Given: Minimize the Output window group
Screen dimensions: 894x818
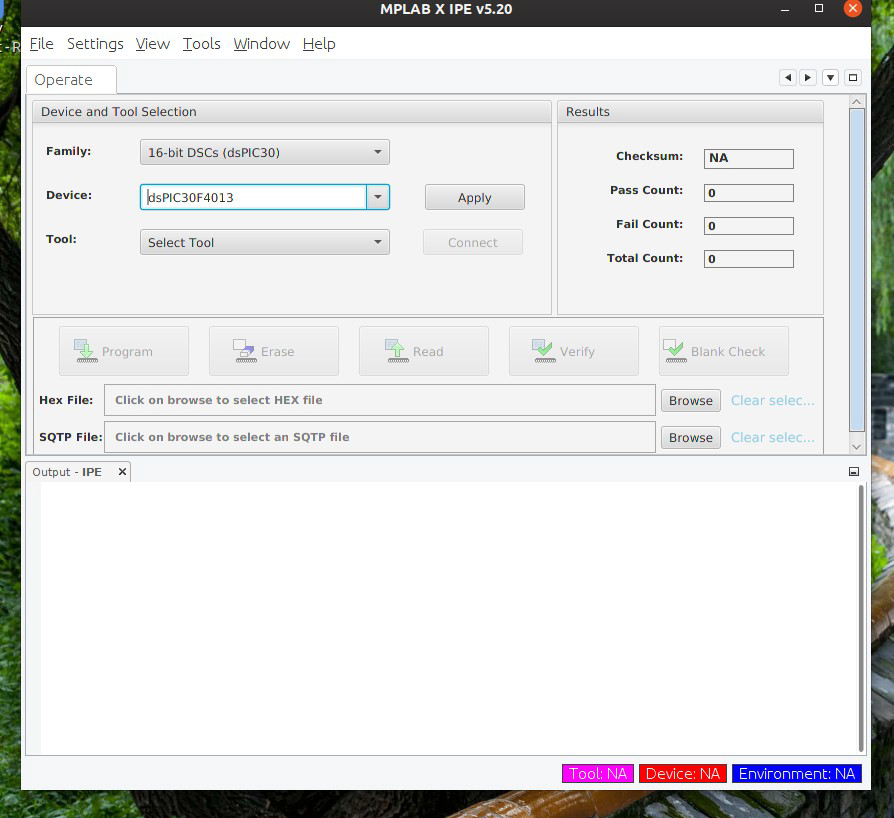Looking at the screenshot, I should [854, 471].
